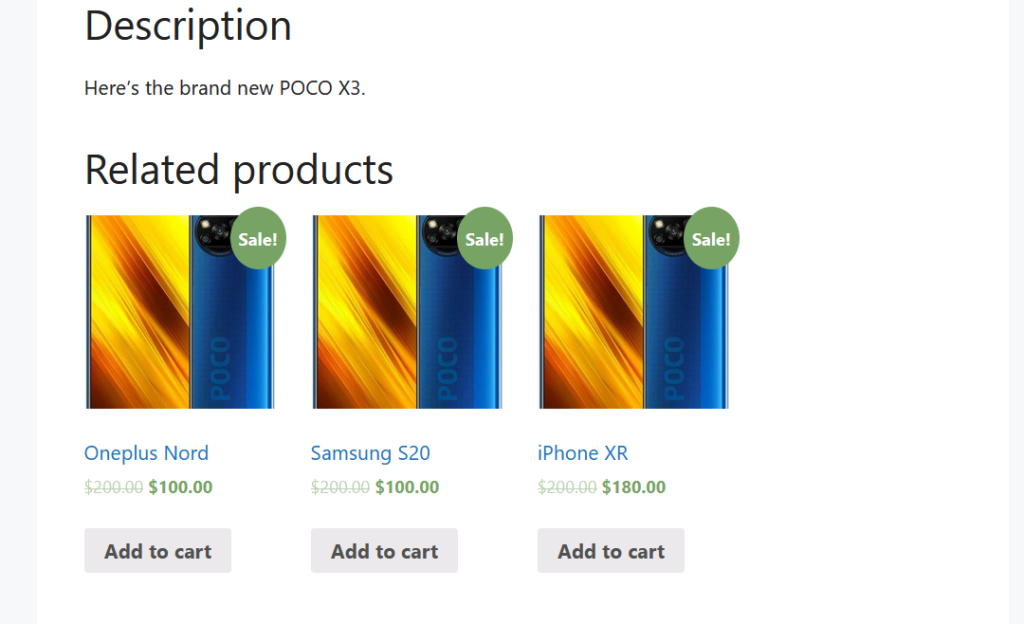Click the $180.00 sale price under iPhone XR
This screenshot has width=1024, height=624.
(x=633, y=487)
